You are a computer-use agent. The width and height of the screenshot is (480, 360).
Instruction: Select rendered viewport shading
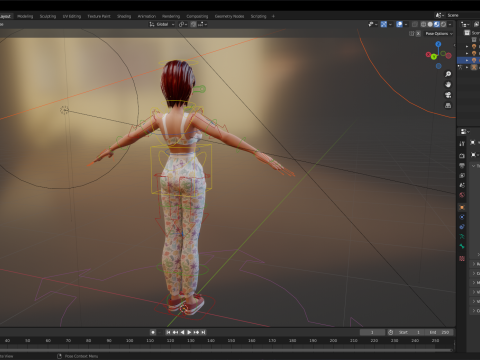coord(443,24)
